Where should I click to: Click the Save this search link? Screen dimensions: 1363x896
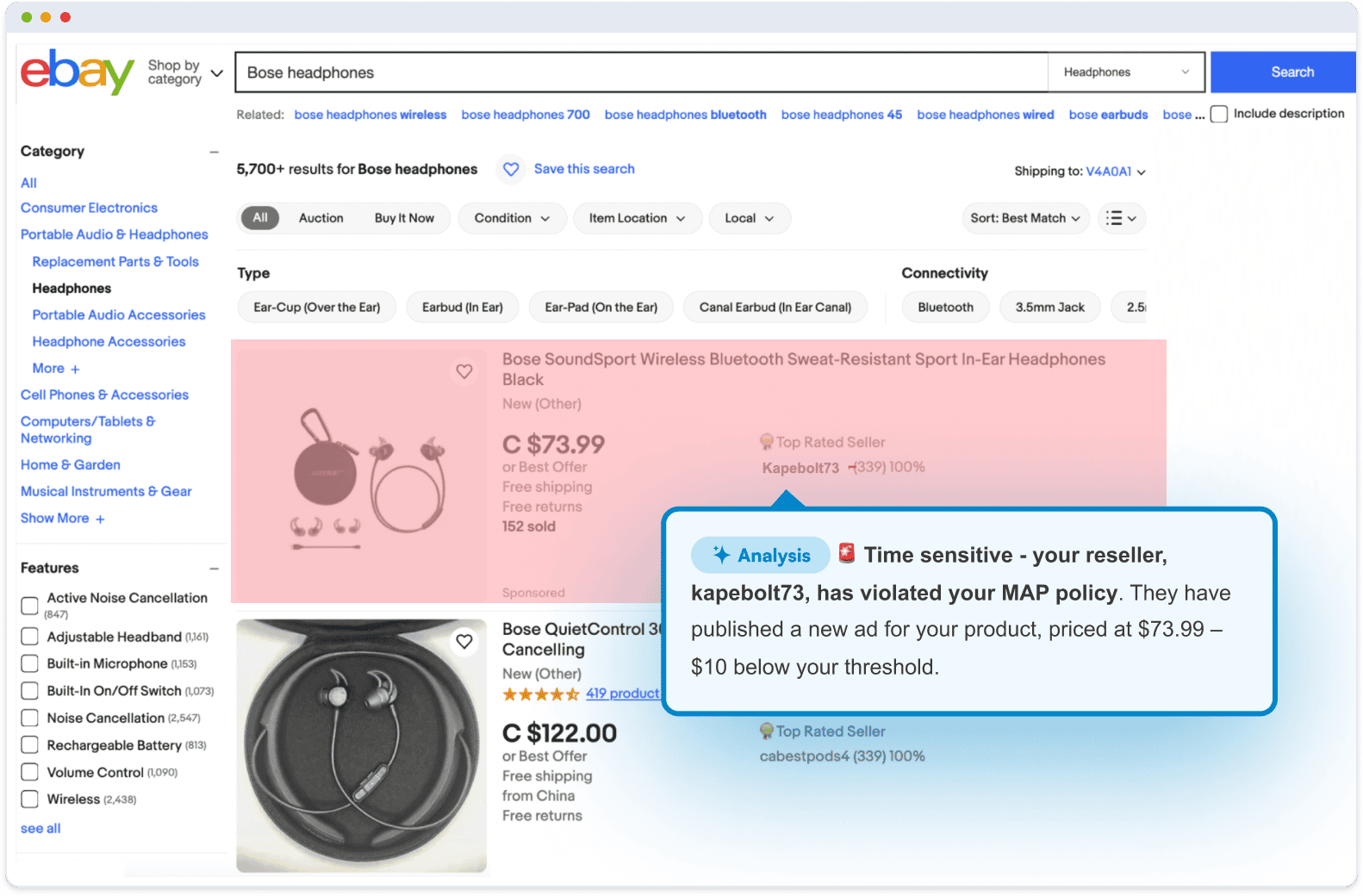pos(584,169)
